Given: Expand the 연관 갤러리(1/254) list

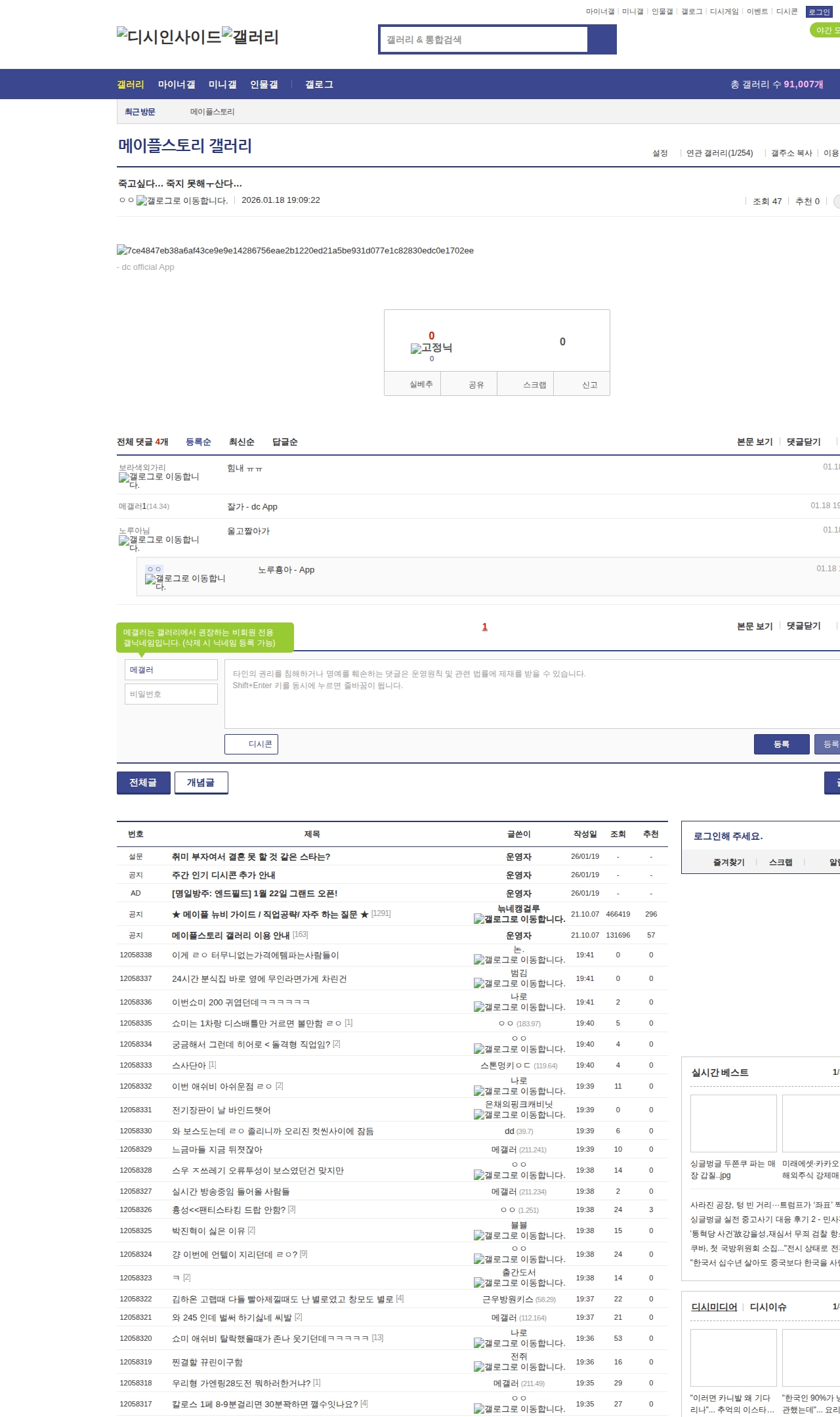Looking at the screenshot, I should click(x=719, y=153).
